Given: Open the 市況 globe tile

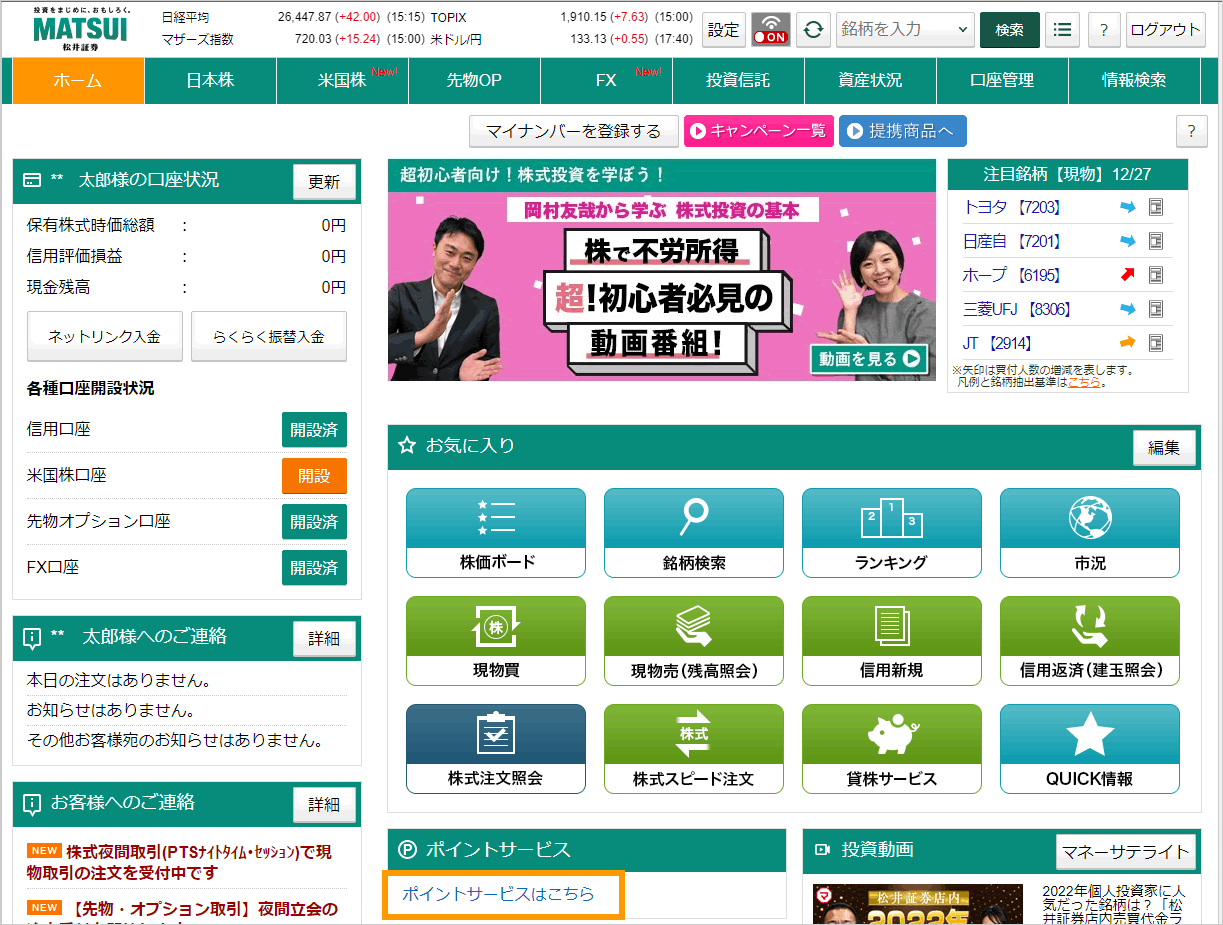Looking at the screenshot, I should click(1090, 533).
